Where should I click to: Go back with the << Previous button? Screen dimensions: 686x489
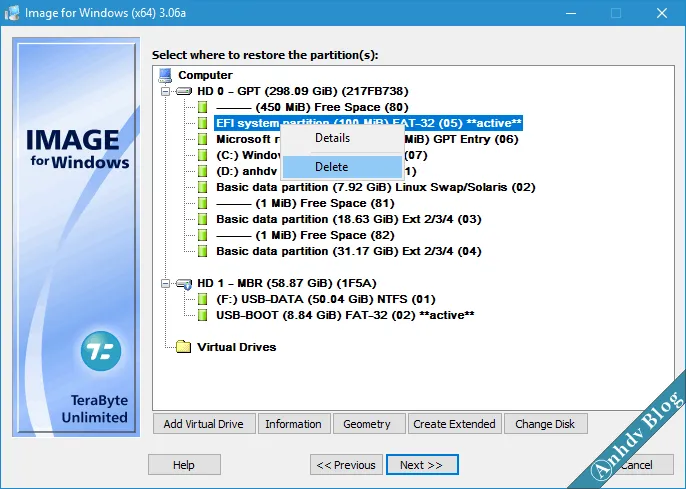tap(346, 465)
